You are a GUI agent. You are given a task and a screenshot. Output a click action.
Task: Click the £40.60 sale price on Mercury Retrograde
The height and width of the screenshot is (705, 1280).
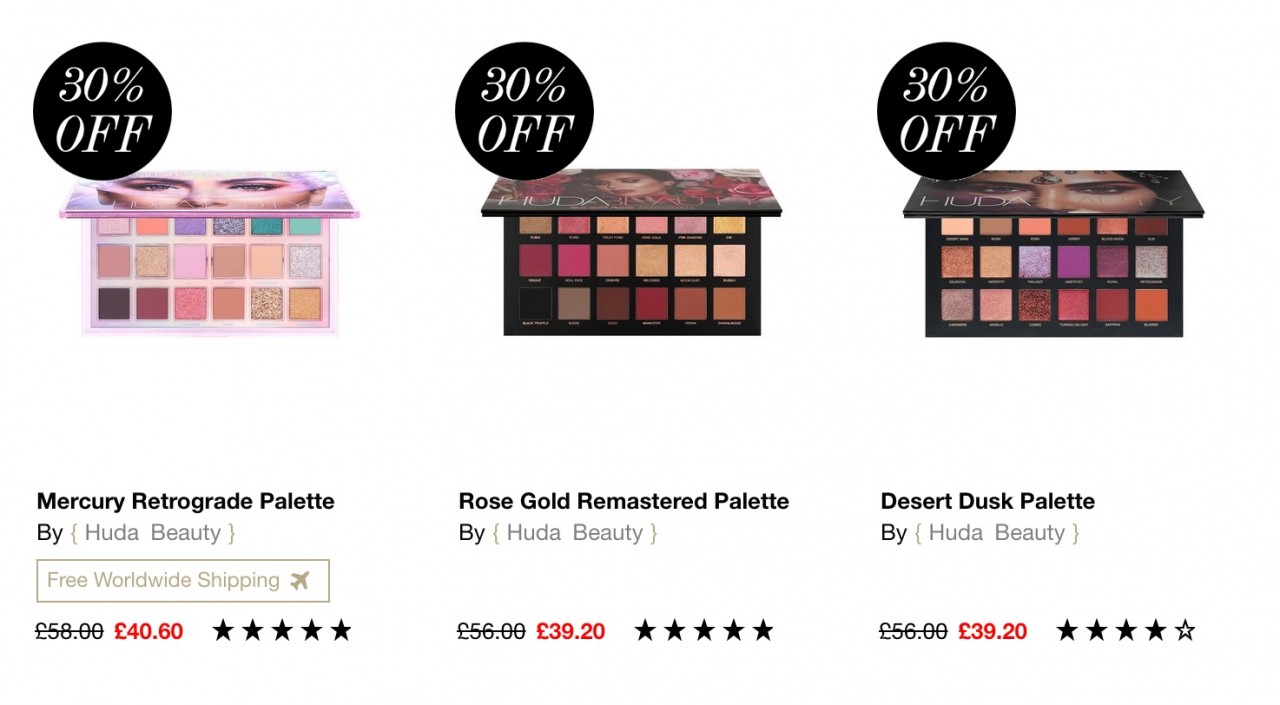click(x=149, y=631)
